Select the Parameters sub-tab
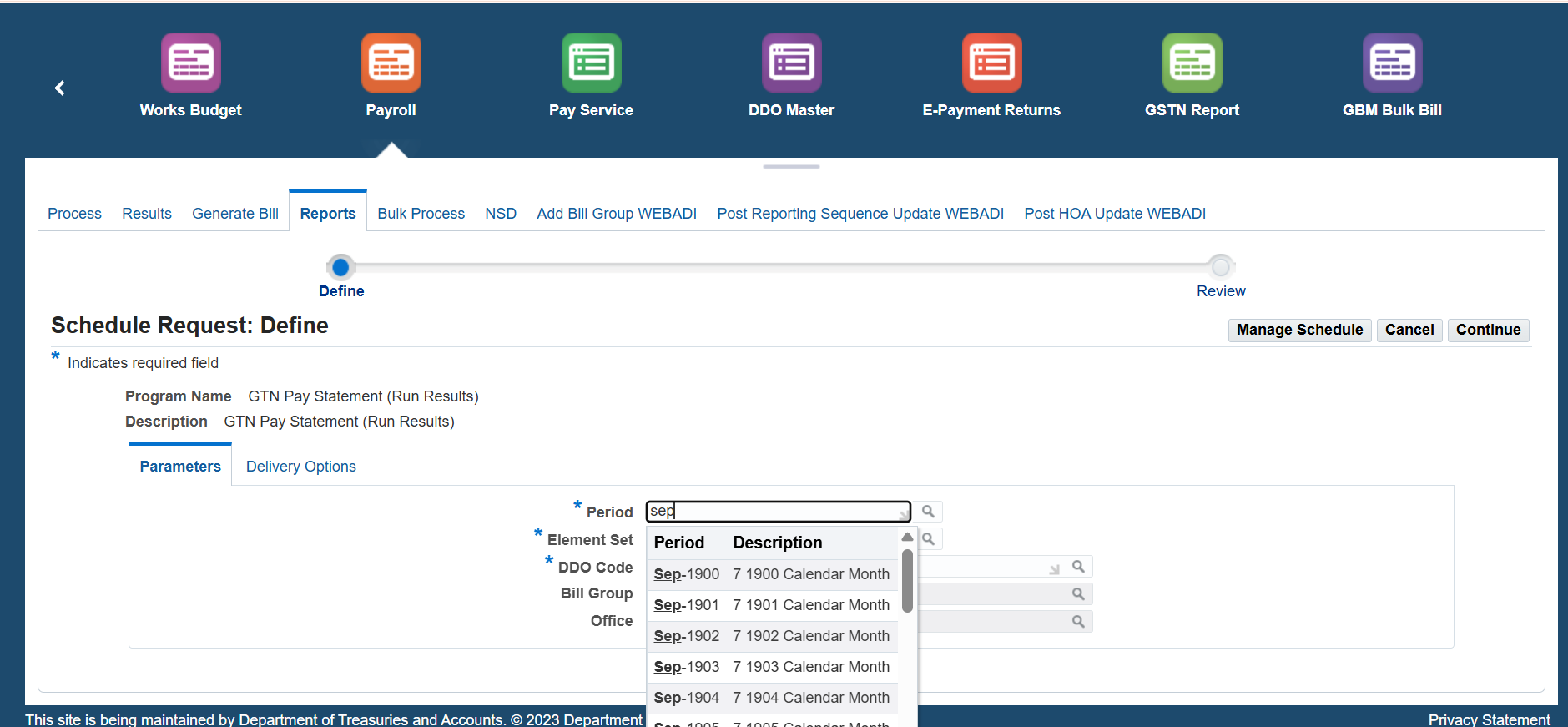Viewport: 1568px width, 727px height. click(180, 467)
